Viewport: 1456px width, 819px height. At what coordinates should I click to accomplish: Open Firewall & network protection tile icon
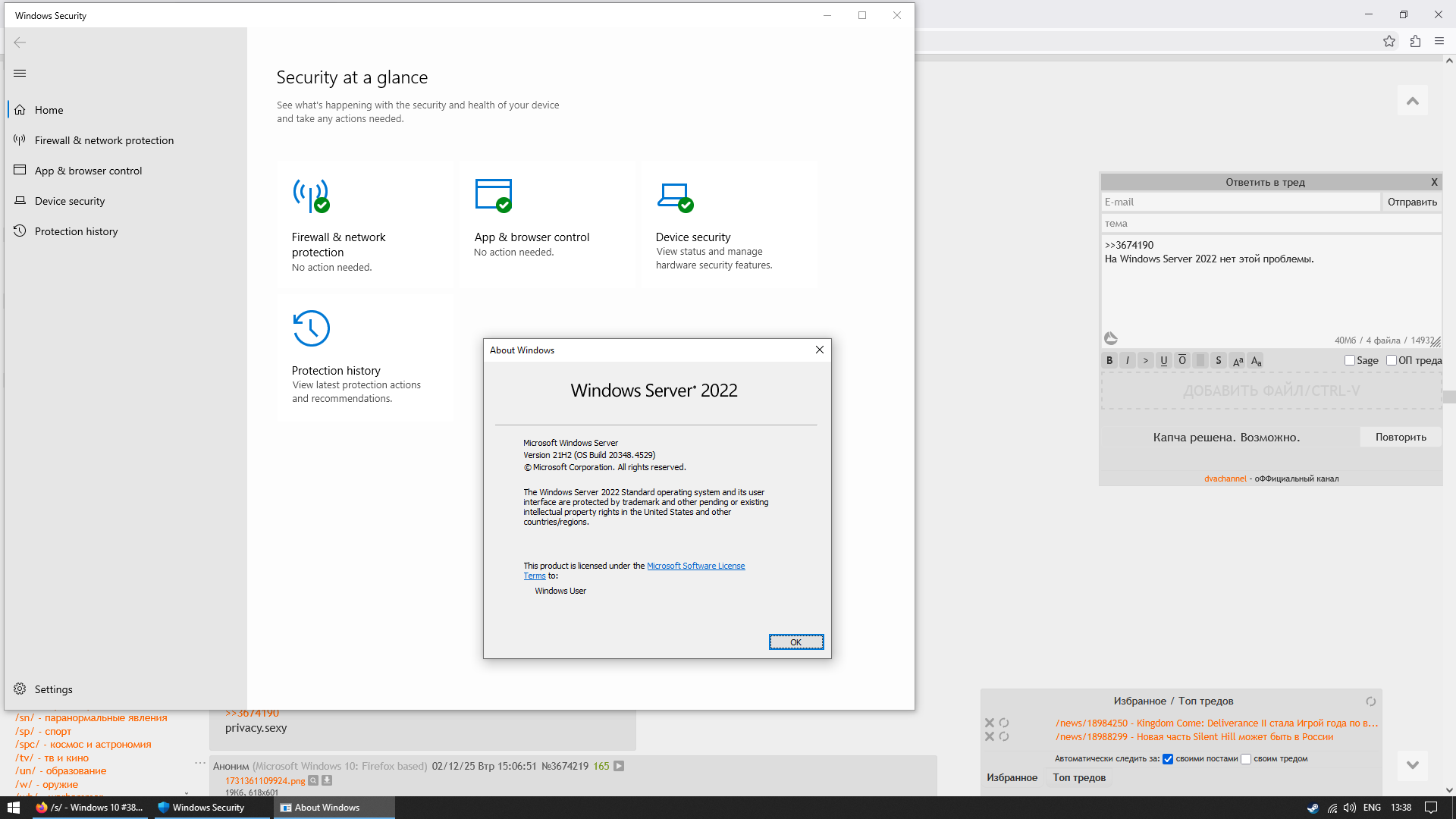(x=311, y=196)
